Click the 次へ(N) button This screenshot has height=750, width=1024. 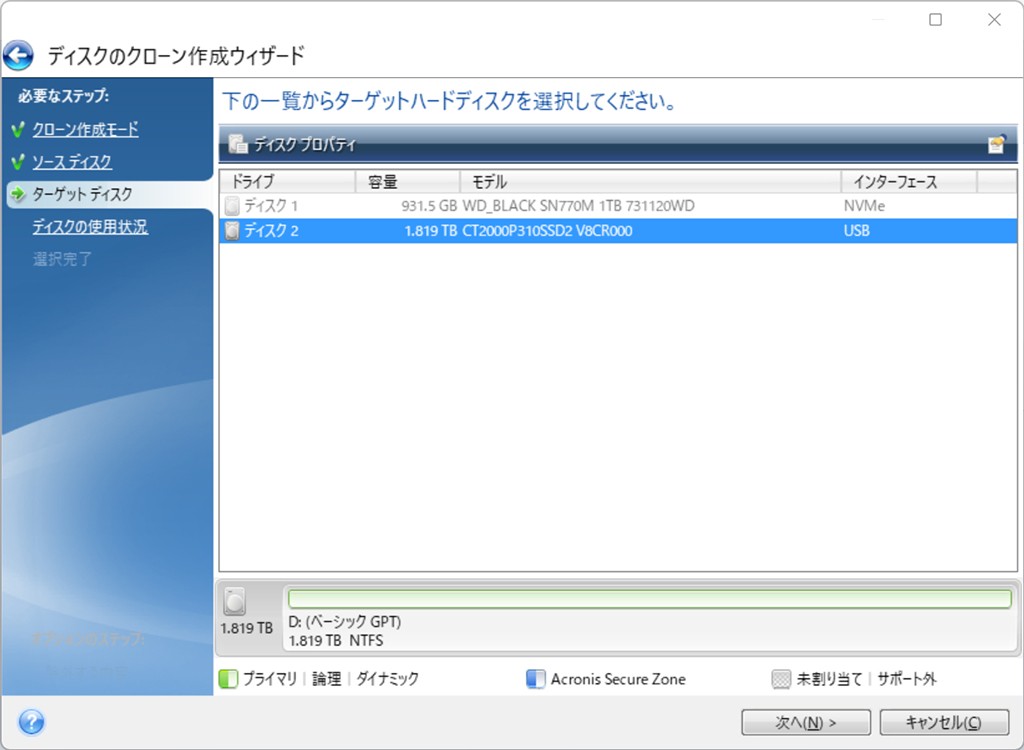[x=806, y=722]
